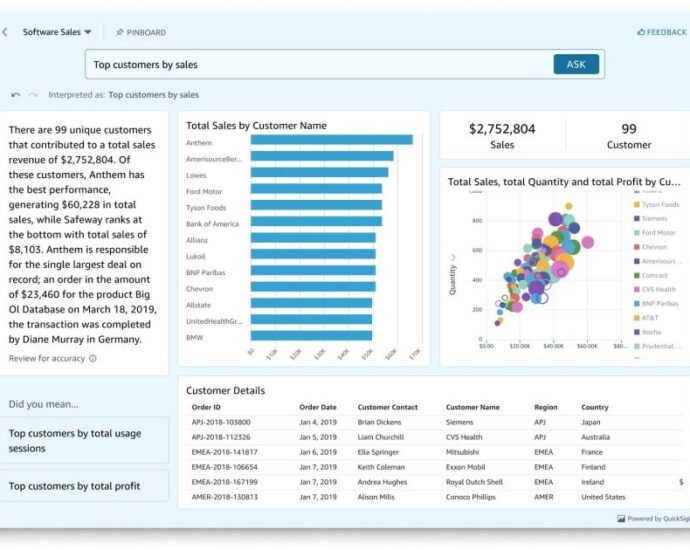The image size is (690, 550).
Task: Click the redo arrow icon
Action: 33,95
